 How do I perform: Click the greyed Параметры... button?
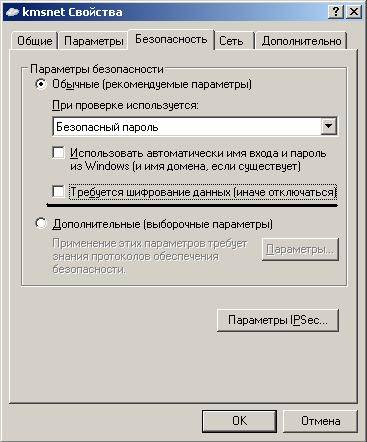pyautogui.click(x=300, y=249)
